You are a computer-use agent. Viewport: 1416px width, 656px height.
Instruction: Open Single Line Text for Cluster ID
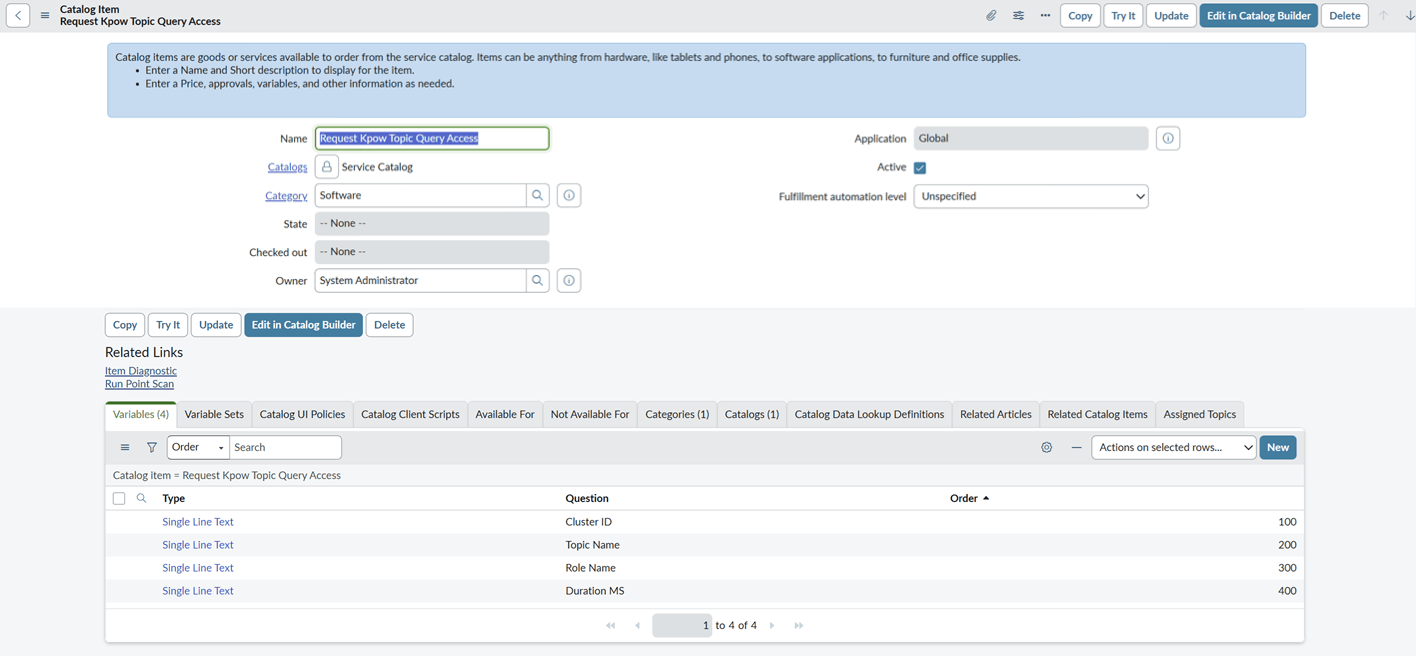coord(198,522)
